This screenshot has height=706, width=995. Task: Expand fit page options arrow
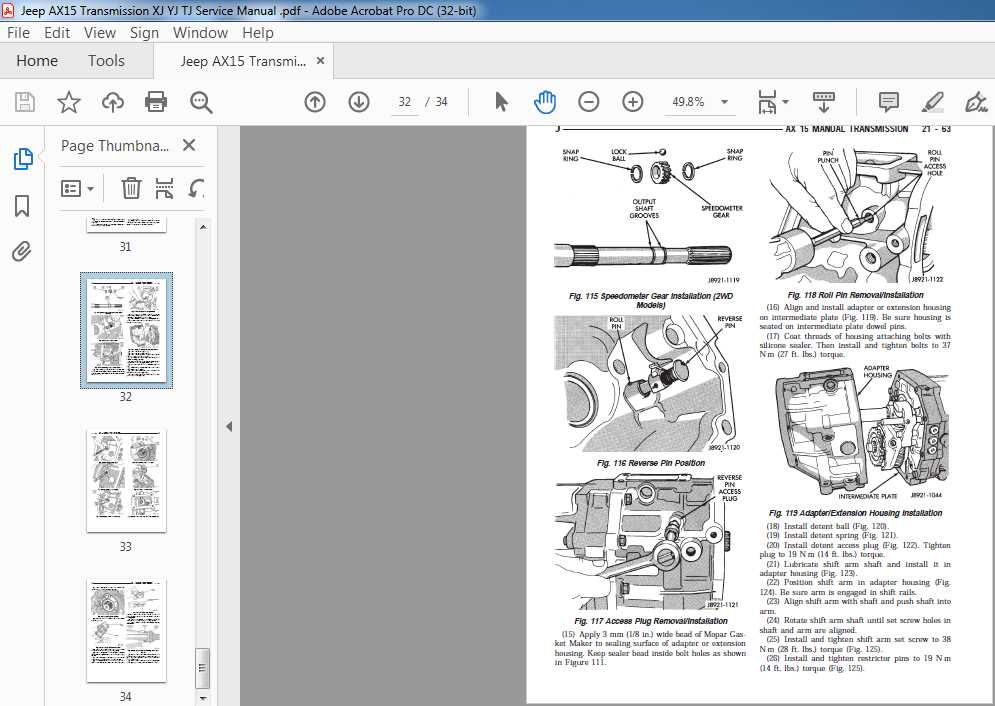[x=785, y=102]
